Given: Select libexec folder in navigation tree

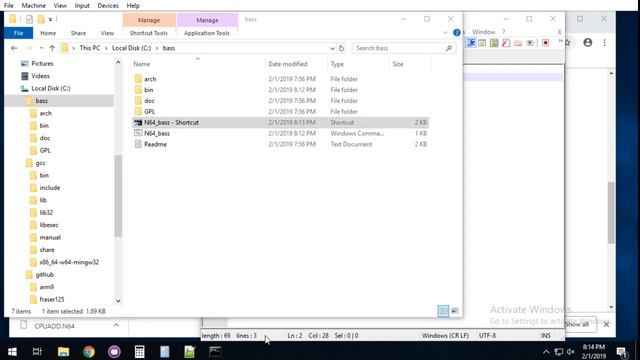Looking at the screenshot, I should coord(49,225).
